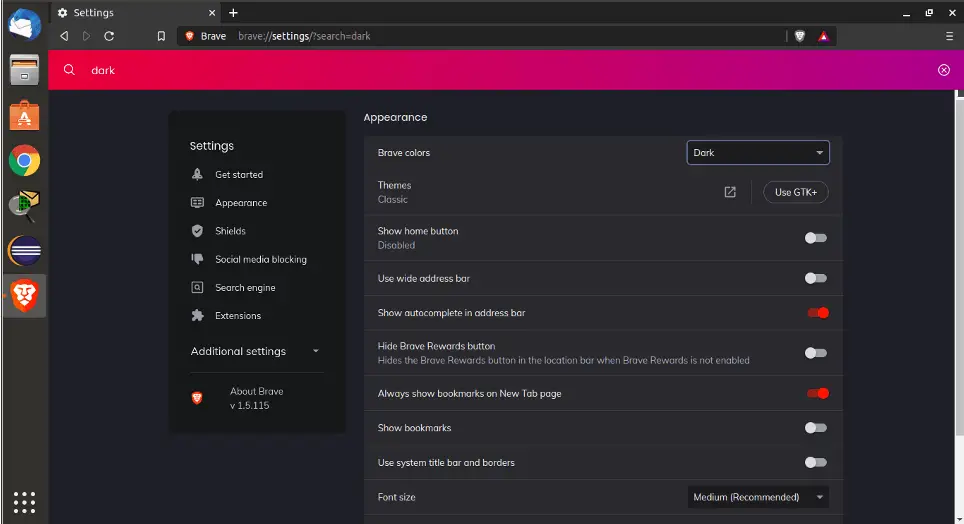Open Files manager from the dock
This screenshot has width=964, height=524.
coord(25,69)
